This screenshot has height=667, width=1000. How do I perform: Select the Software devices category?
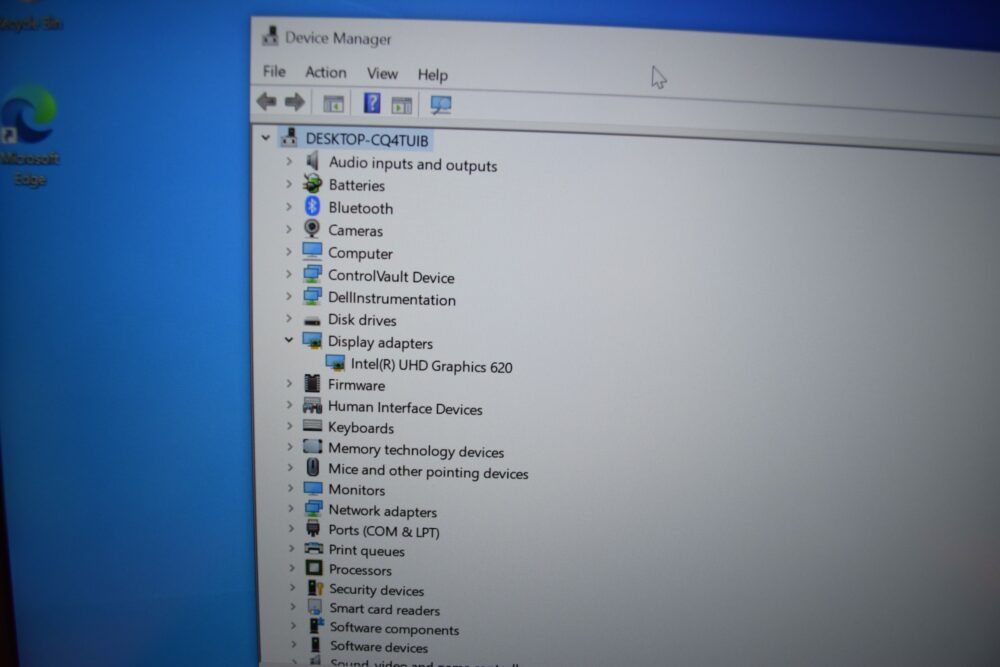pos(379,647)
